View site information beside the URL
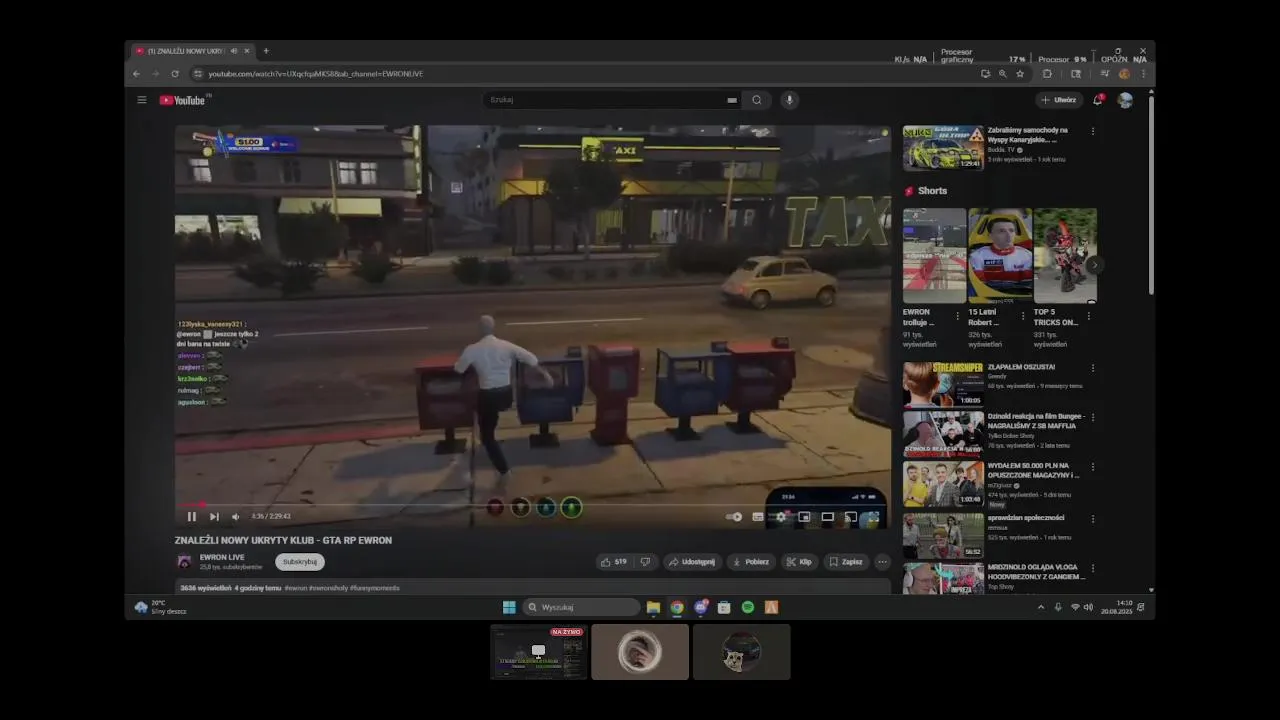 click(x=198, y=74)
